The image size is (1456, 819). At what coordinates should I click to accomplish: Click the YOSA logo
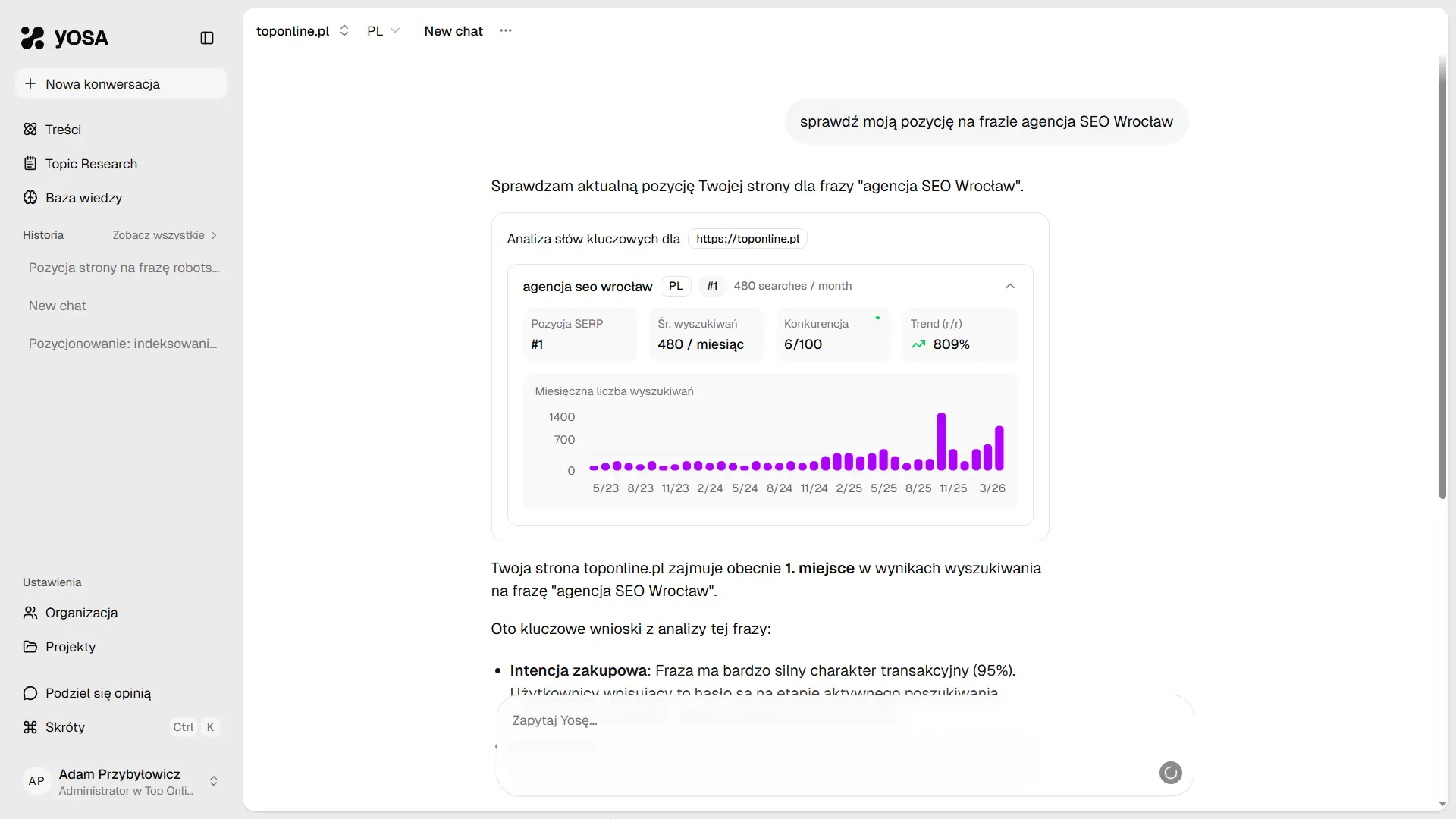(64, 38)
